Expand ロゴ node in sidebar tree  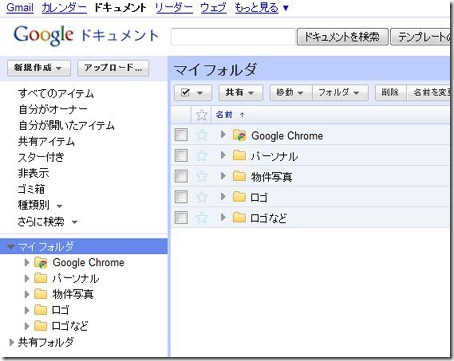click(27, 310)
